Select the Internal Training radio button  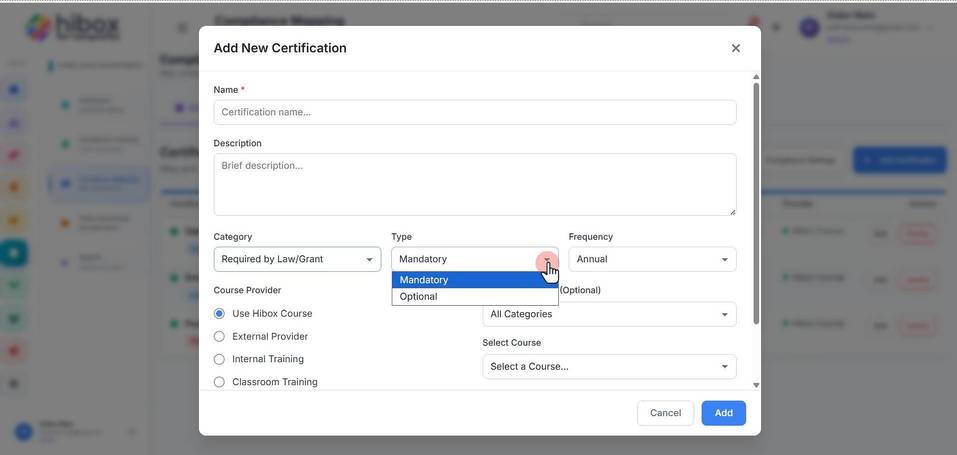[219, 359]
